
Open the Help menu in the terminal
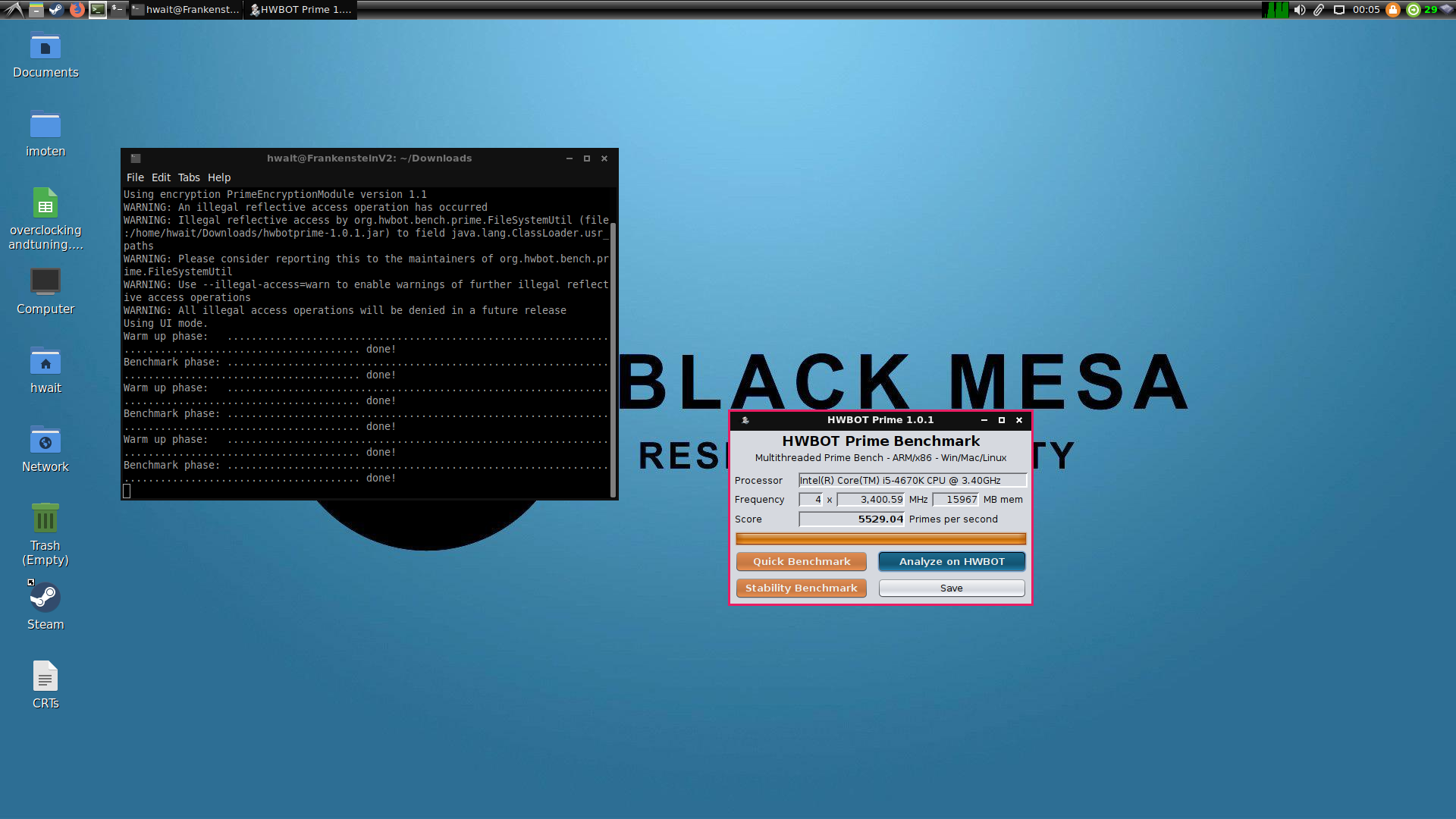(x=219, y=177)
